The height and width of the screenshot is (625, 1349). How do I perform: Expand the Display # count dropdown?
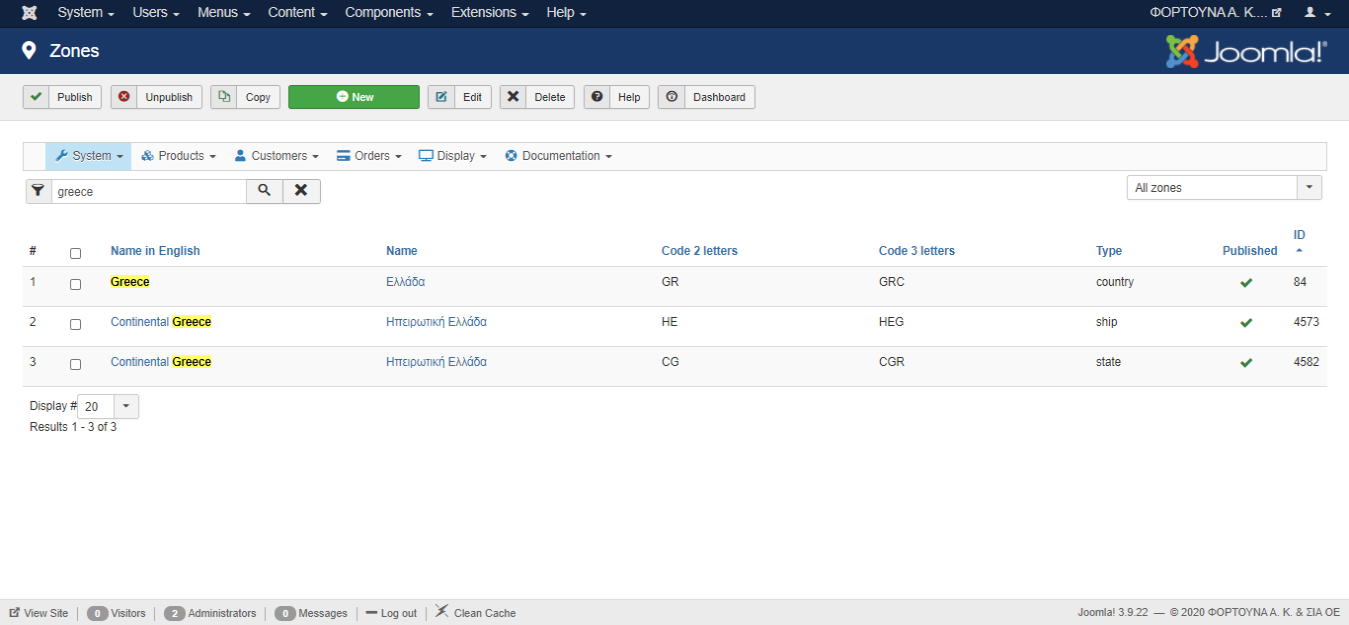126,407
